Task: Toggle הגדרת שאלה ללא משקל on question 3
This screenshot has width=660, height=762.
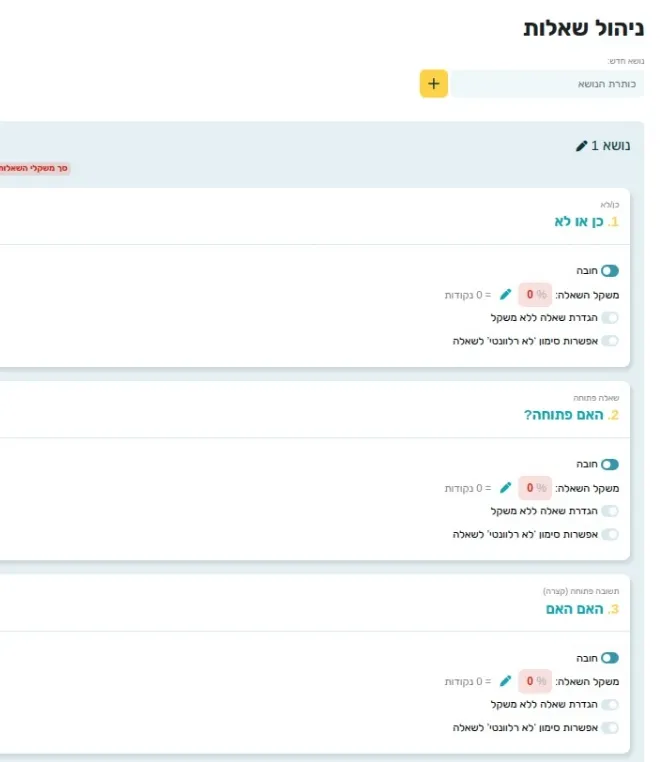Action: 609,705
